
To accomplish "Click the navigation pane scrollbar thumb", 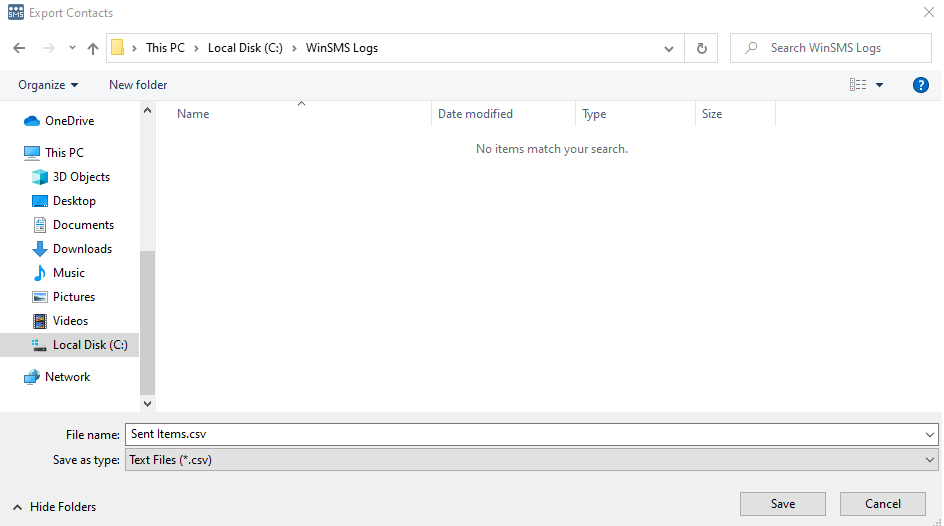I will (148, 322).
